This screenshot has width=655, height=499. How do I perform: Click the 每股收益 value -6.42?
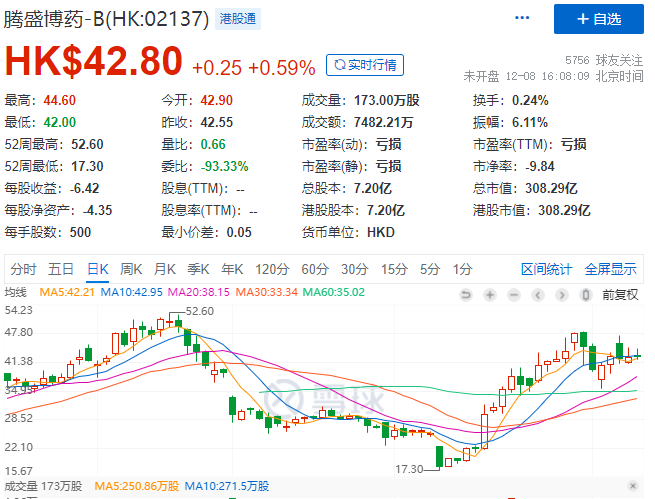tap(84, 188)
